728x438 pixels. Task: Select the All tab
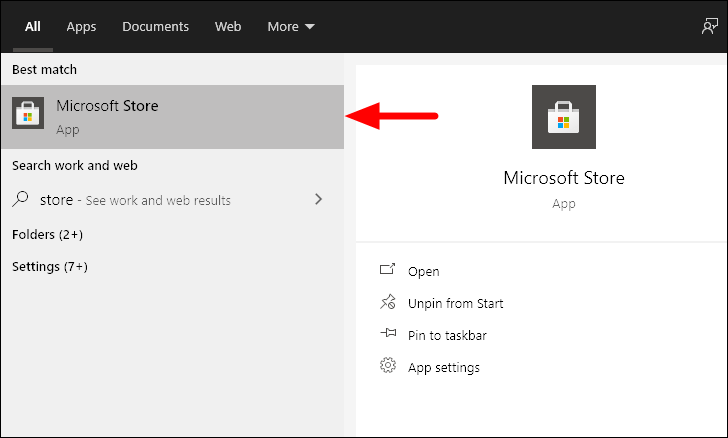coord(32,26)
